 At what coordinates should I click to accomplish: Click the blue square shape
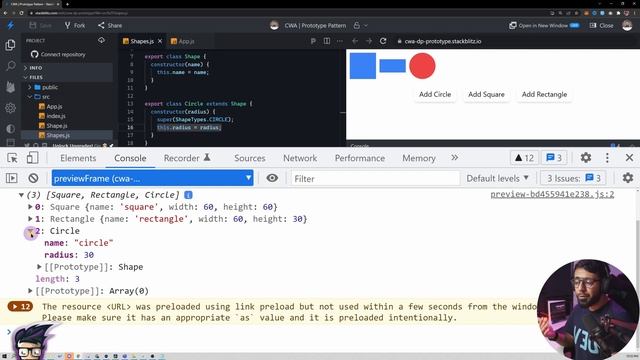(x=362, y=66)
